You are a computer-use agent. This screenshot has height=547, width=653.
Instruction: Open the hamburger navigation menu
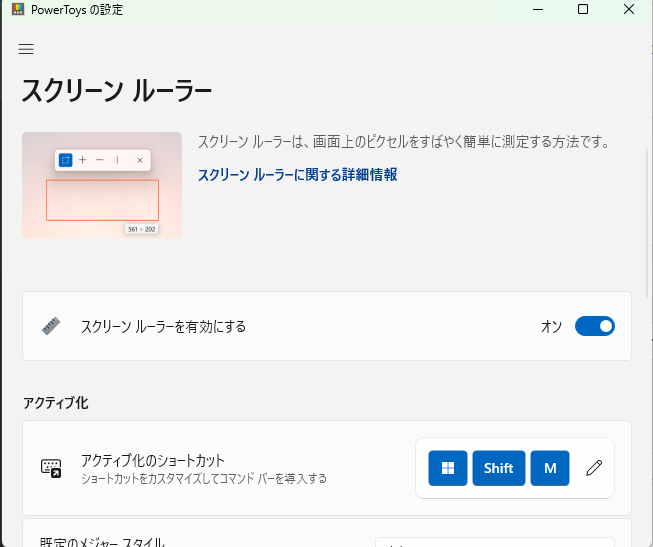pyautogui.click(x=26, y=49)
